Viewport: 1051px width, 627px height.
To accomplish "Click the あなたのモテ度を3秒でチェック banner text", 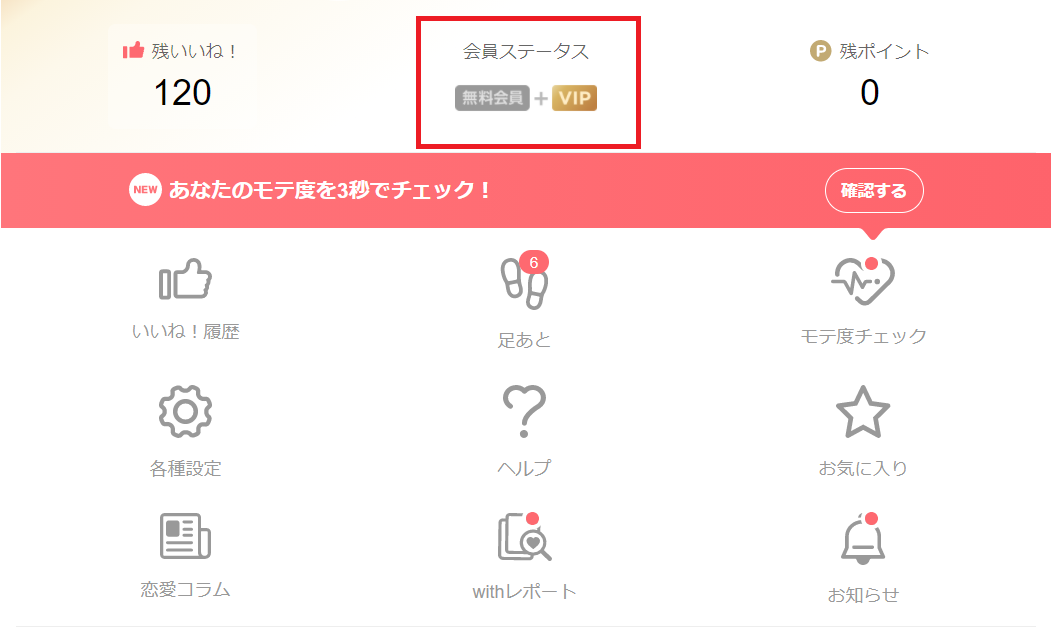I will coord(329,190).
